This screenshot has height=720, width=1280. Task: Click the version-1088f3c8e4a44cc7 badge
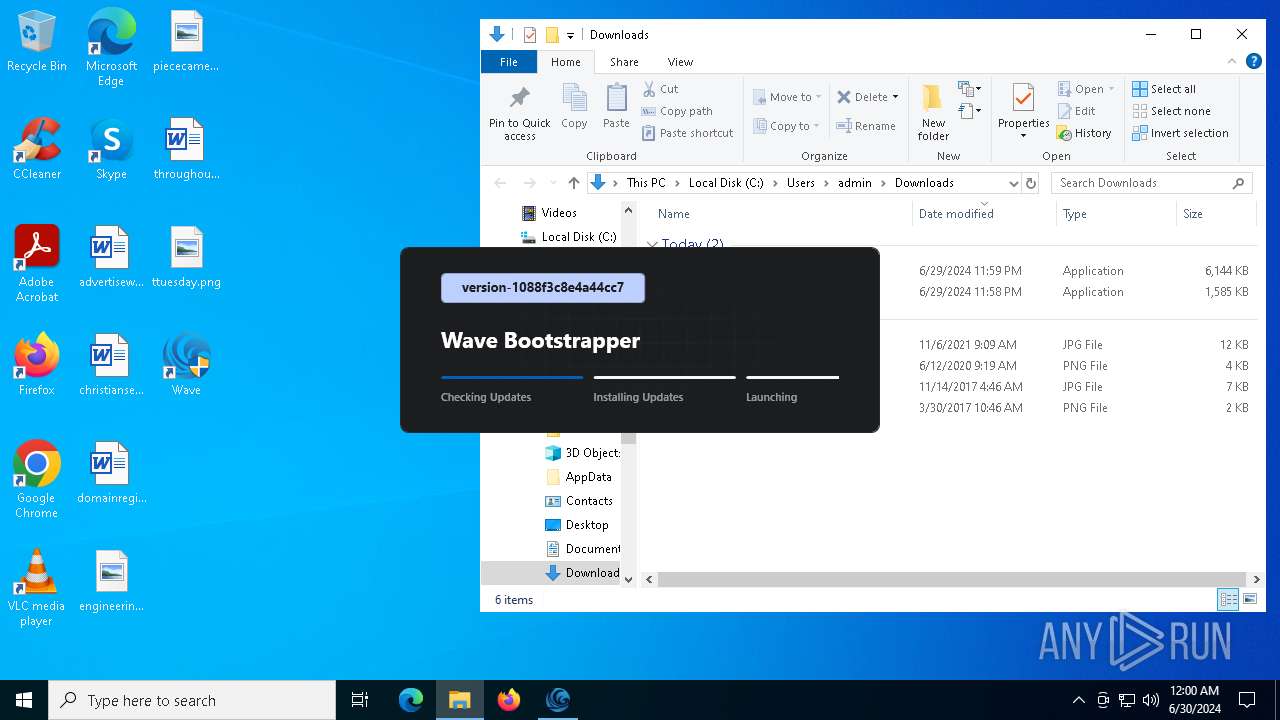543,288
